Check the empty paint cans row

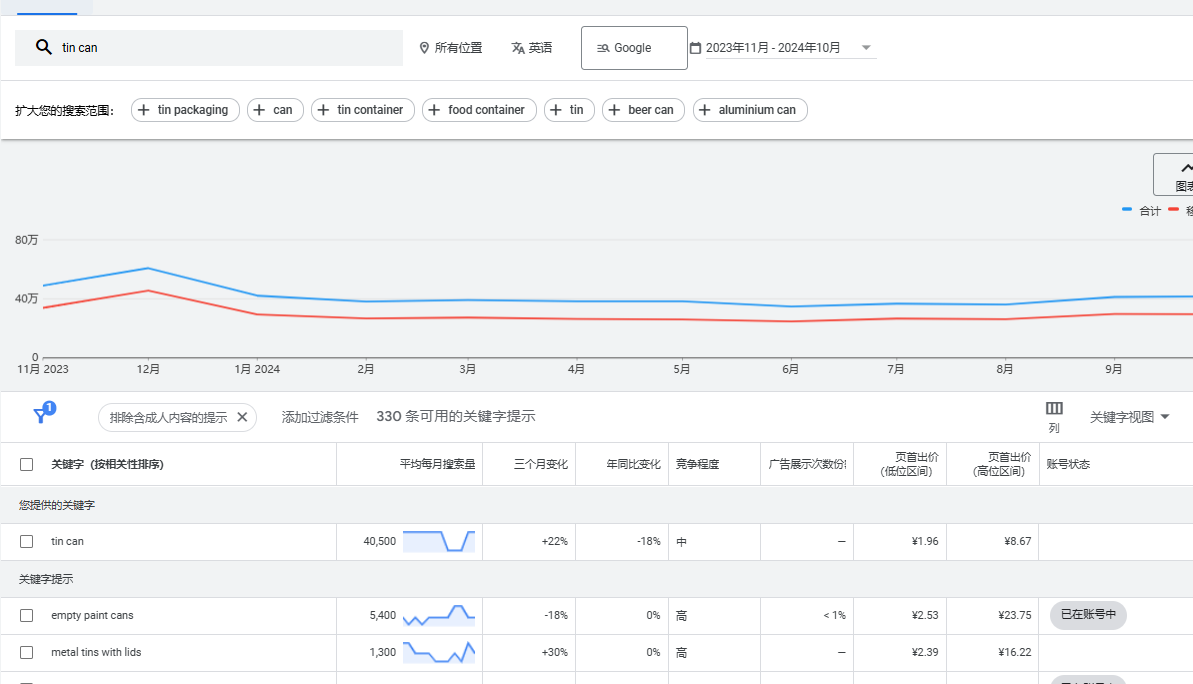click(27, 616)
